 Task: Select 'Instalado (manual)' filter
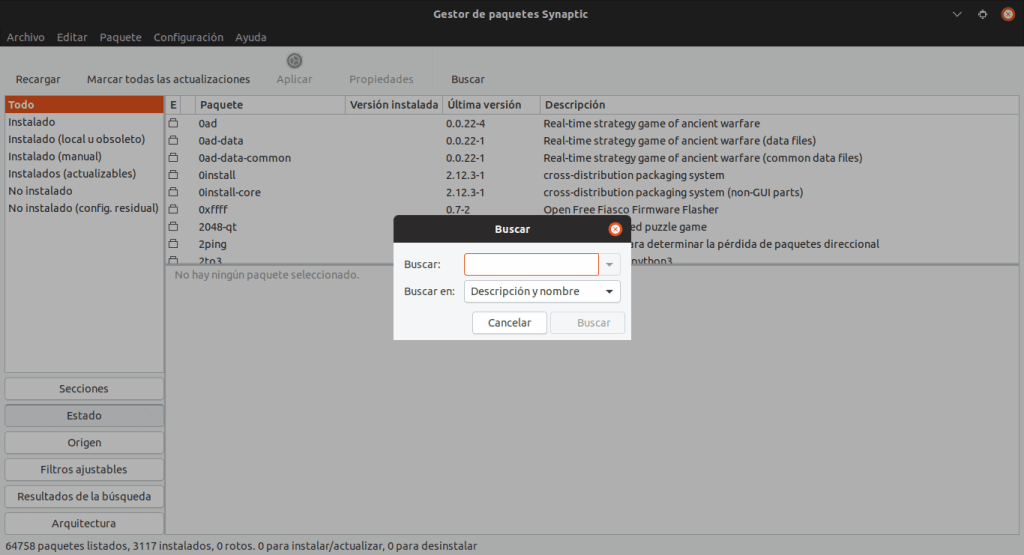tap(84, 156)
